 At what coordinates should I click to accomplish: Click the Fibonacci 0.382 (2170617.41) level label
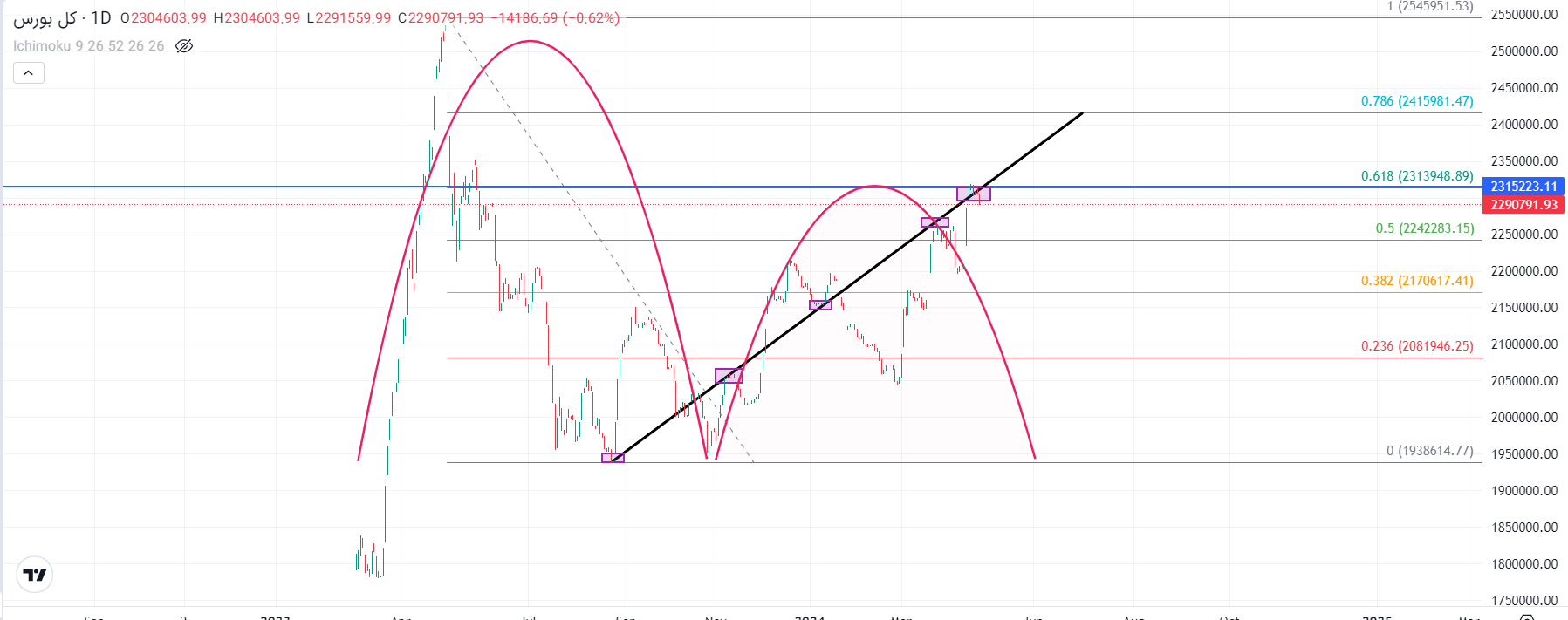tap(1417, 281)
